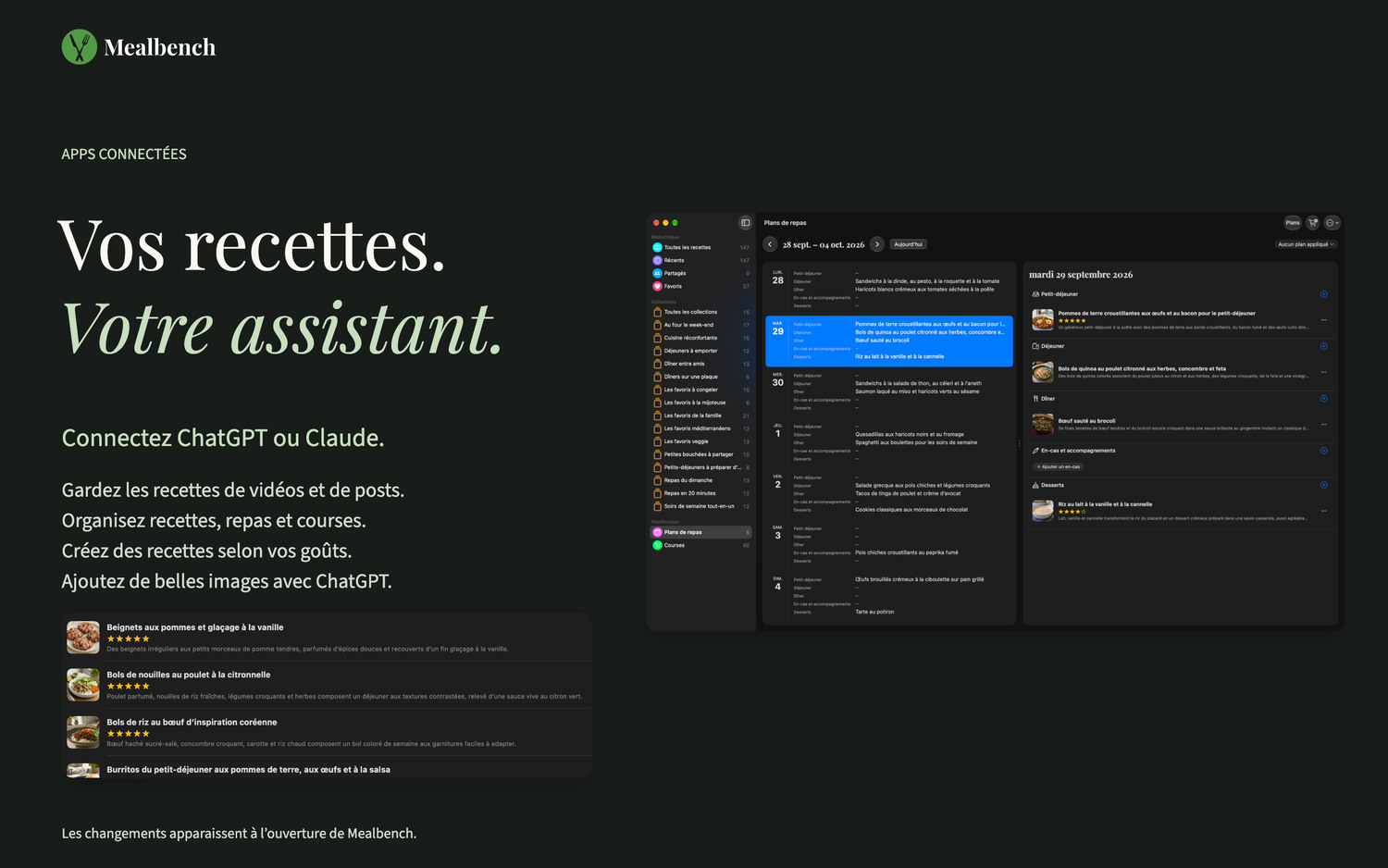Click the Récents clock icon
This screenshot has height=868, width=1388.
coord(657,260)
